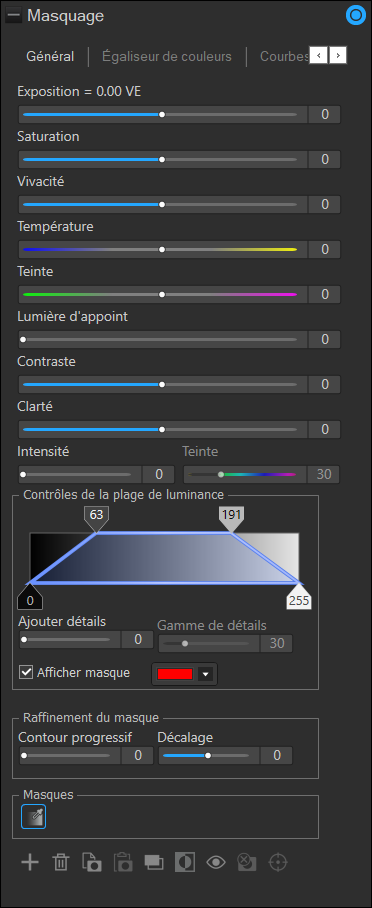Click the target crosshair icon
The height and width of the screenshot is (908, 372).
pyautogui.click(x=278, y=862)
